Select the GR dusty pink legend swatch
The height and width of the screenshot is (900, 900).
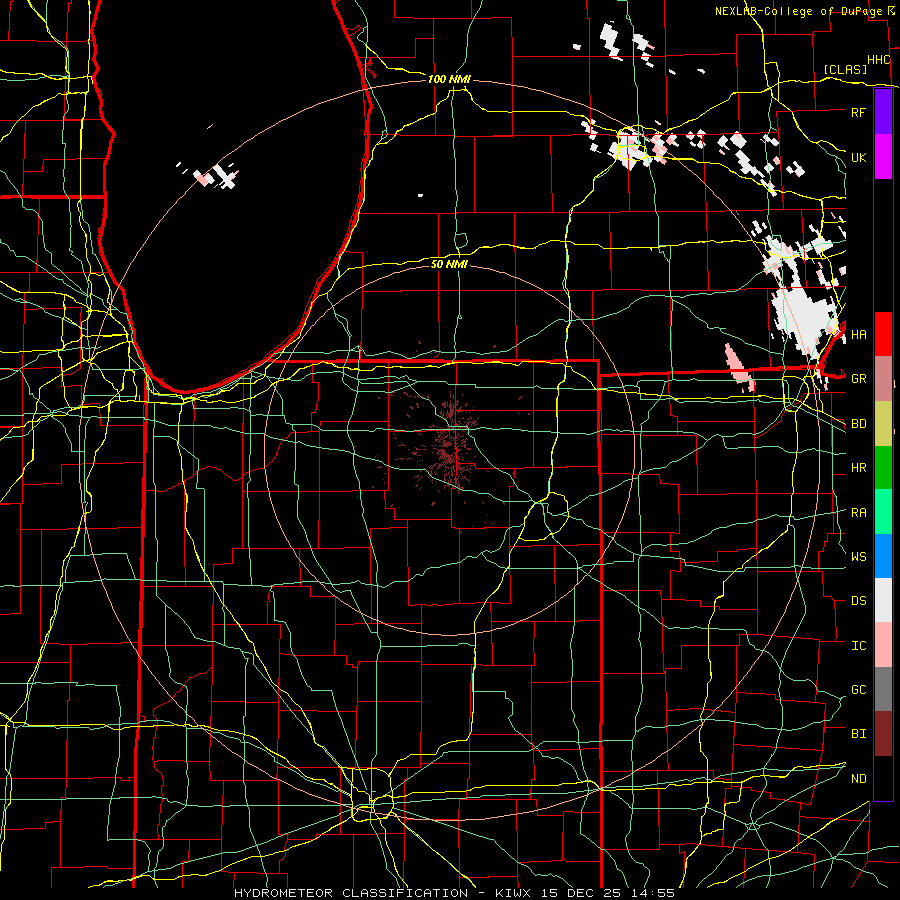click(883, 379)
